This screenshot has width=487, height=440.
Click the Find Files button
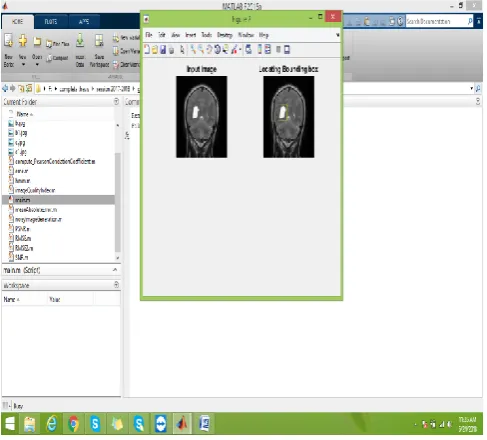pos(57,44)
